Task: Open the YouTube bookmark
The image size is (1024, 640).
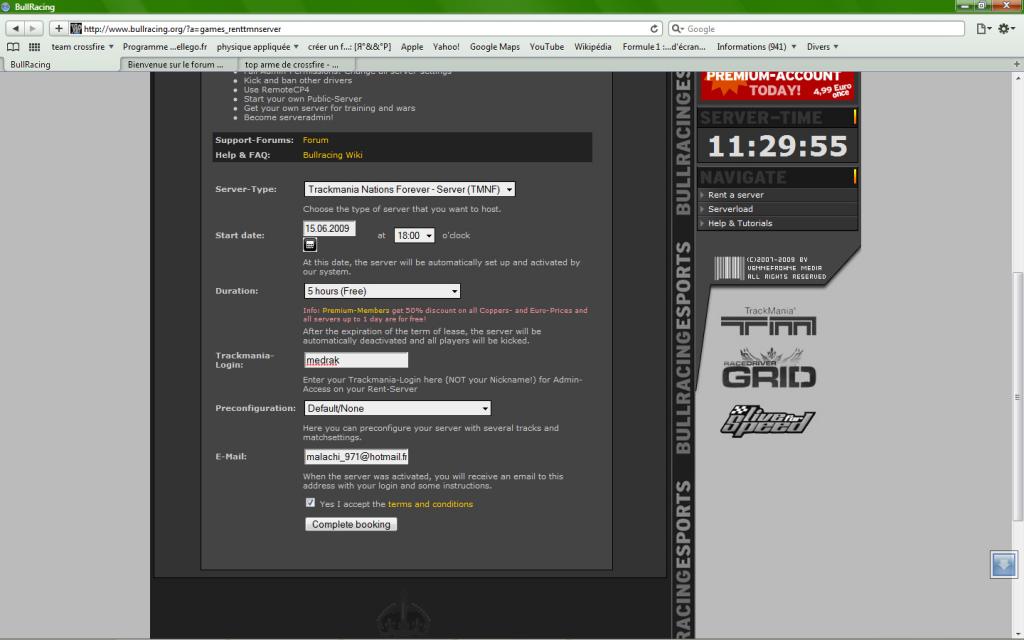Action: click(x=547, y=47)
